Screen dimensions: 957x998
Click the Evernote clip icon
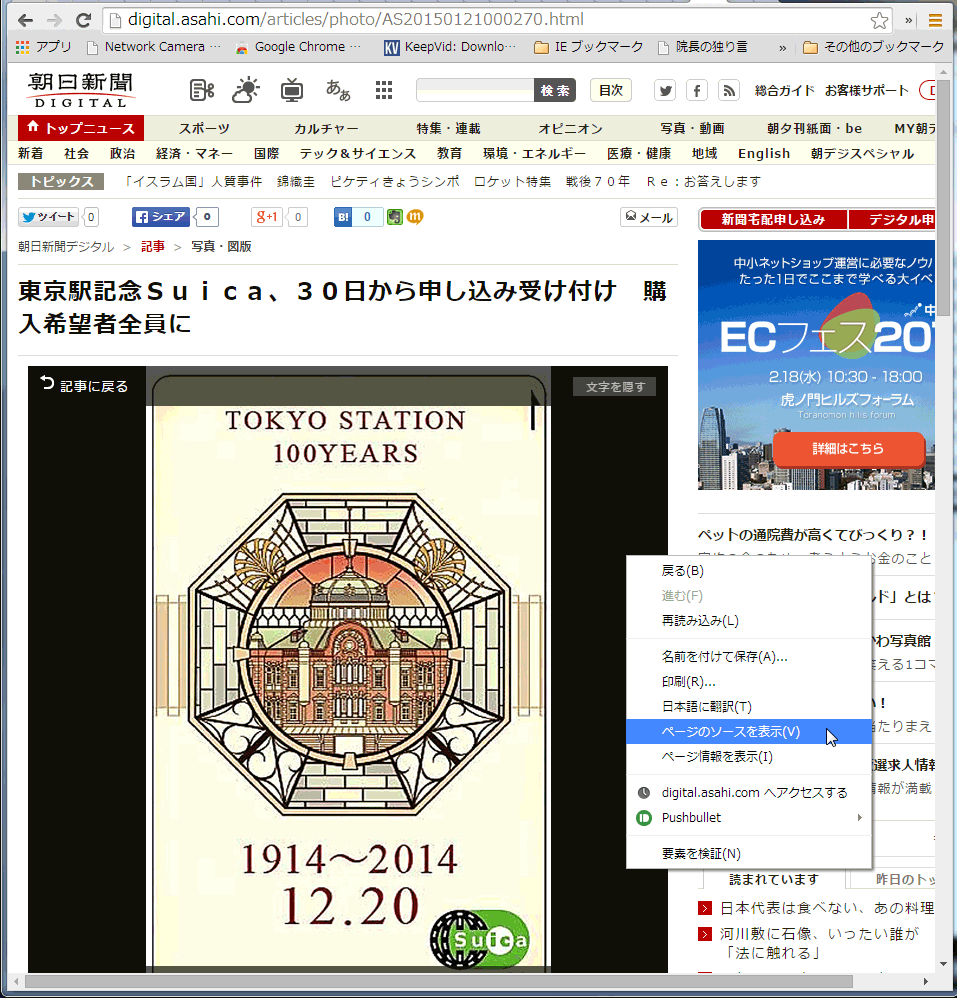[395, 217]
